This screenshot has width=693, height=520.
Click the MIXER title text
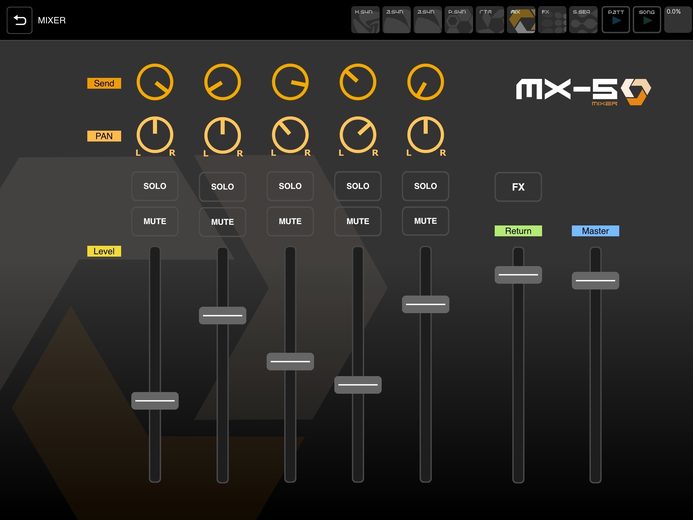pos(52,20)
